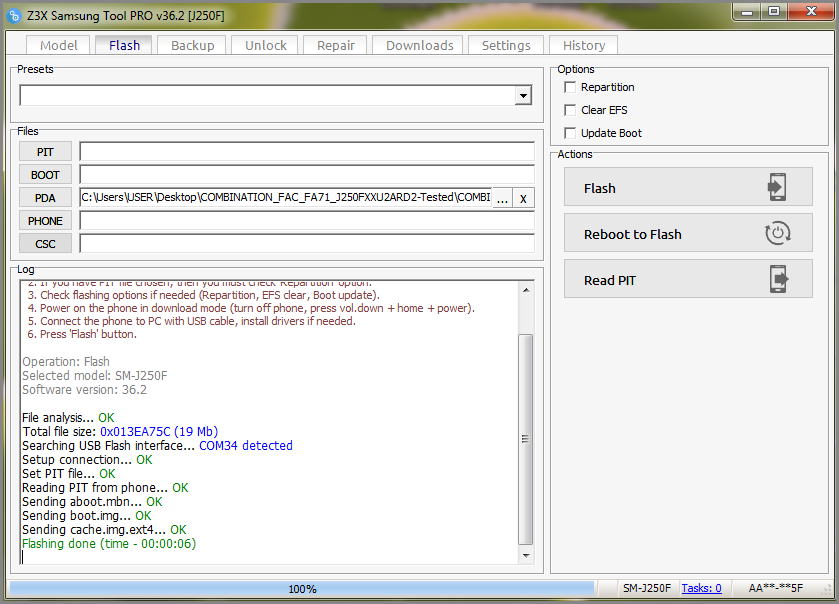
Task: Click 'Total file size' log line
Action: coord(120,432)
